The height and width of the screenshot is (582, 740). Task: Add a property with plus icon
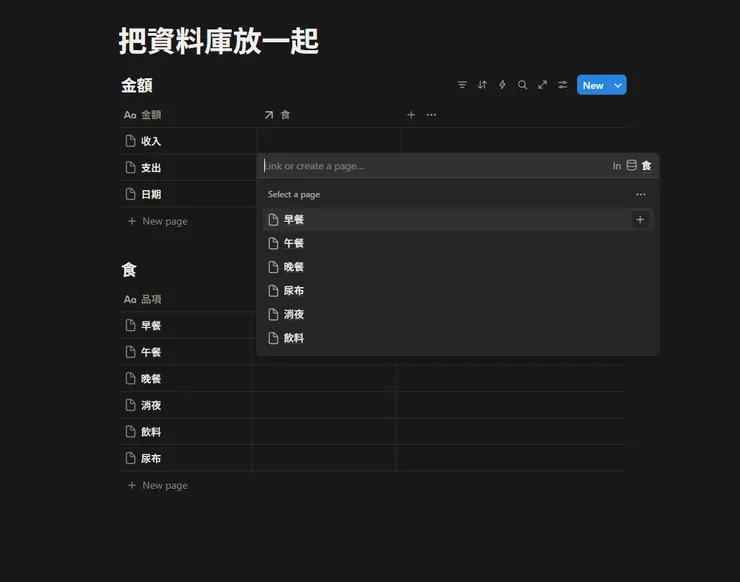(411, 115)
